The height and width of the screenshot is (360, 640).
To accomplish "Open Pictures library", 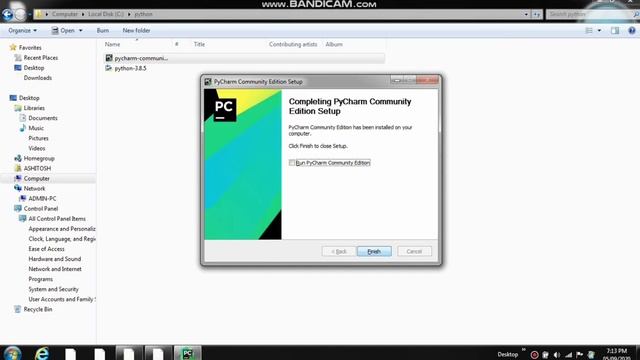I will pyautogui.click(x=38, y=138).
